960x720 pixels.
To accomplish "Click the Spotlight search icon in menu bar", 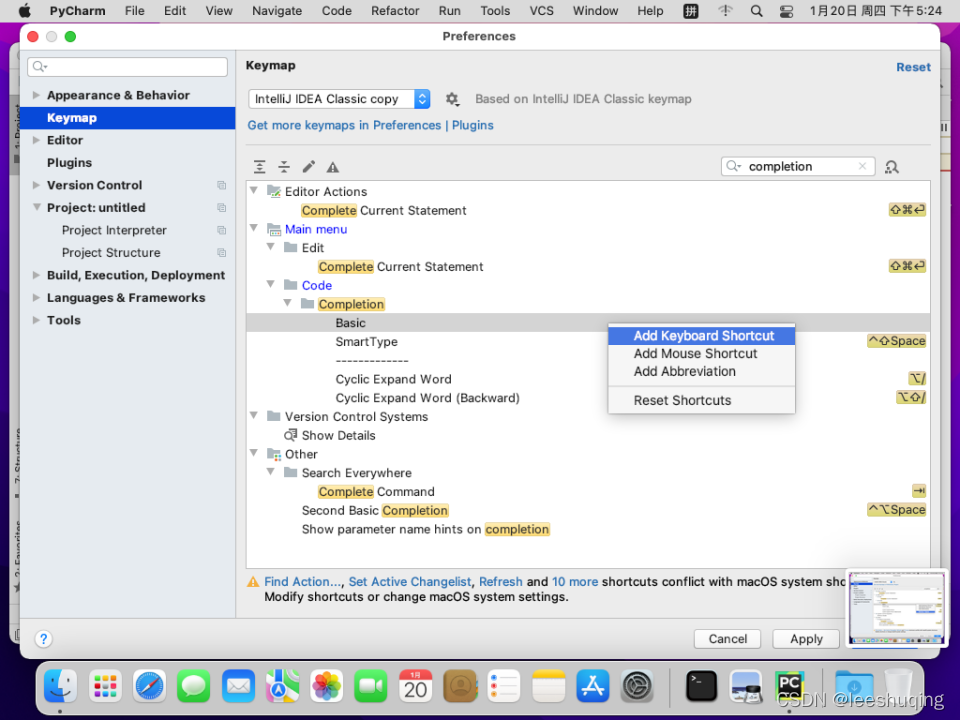I will pyautogui.click(x=757, y=11).
